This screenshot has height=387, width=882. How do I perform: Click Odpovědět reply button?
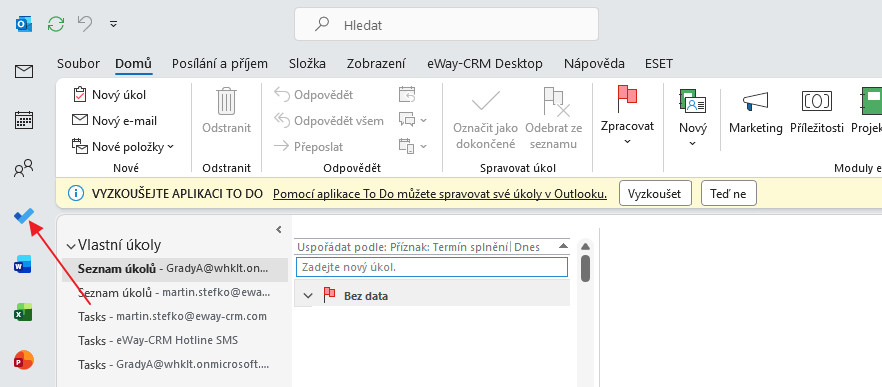pyautogui.click(x=313, y=94)
